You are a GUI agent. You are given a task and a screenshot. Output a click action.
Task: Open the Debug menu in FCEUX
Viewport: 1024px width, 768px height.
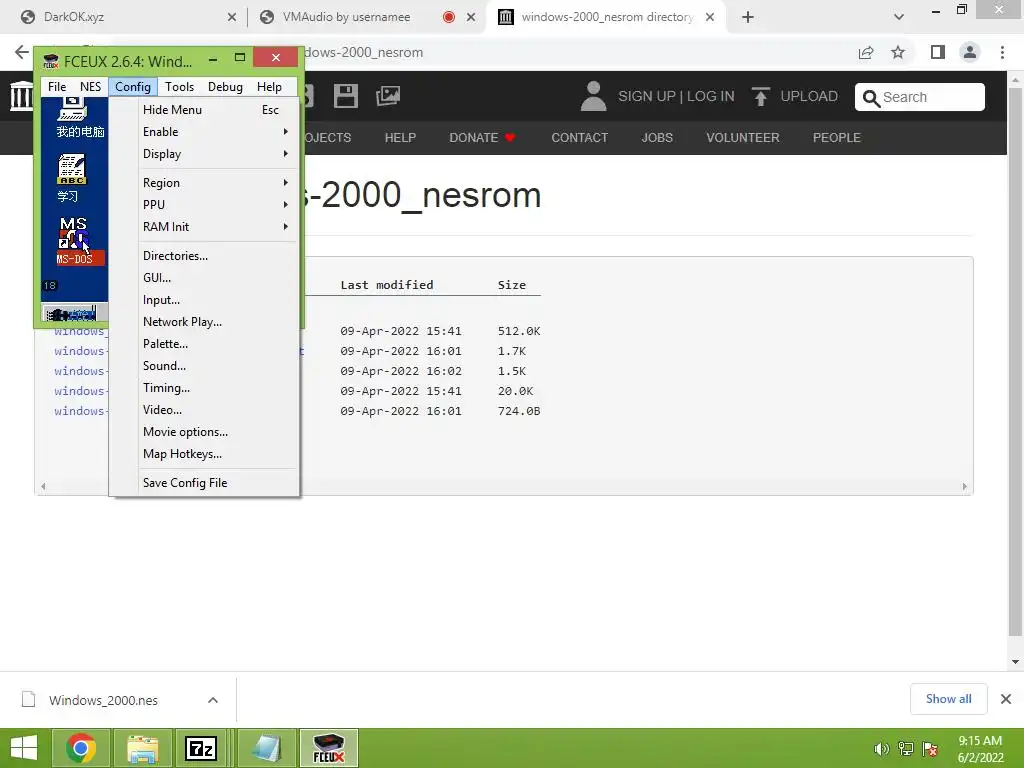tap(225, 87)
